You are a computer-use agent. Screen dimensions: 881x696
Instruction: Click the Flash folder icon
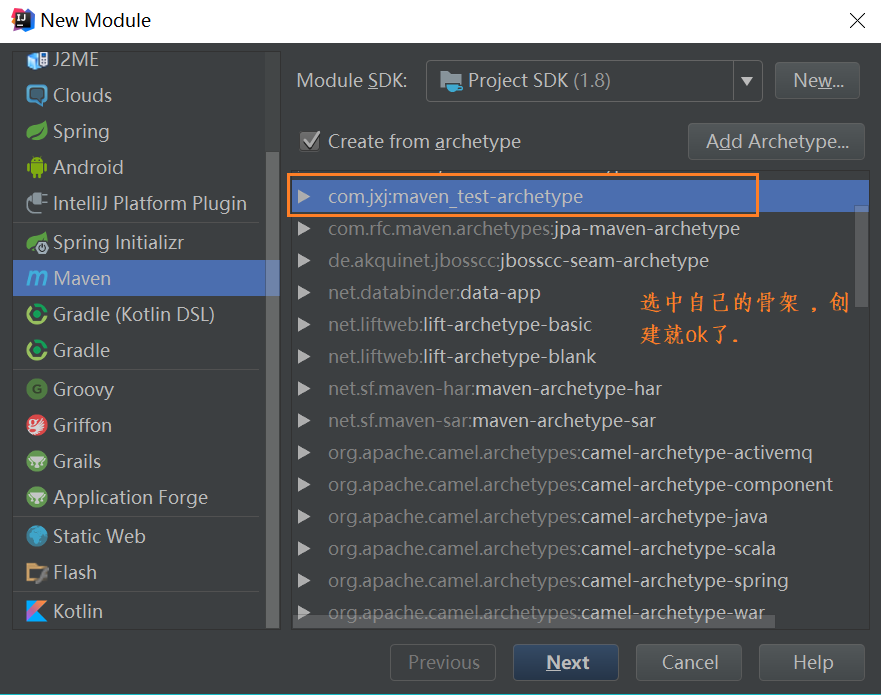[x=37, y=572]
